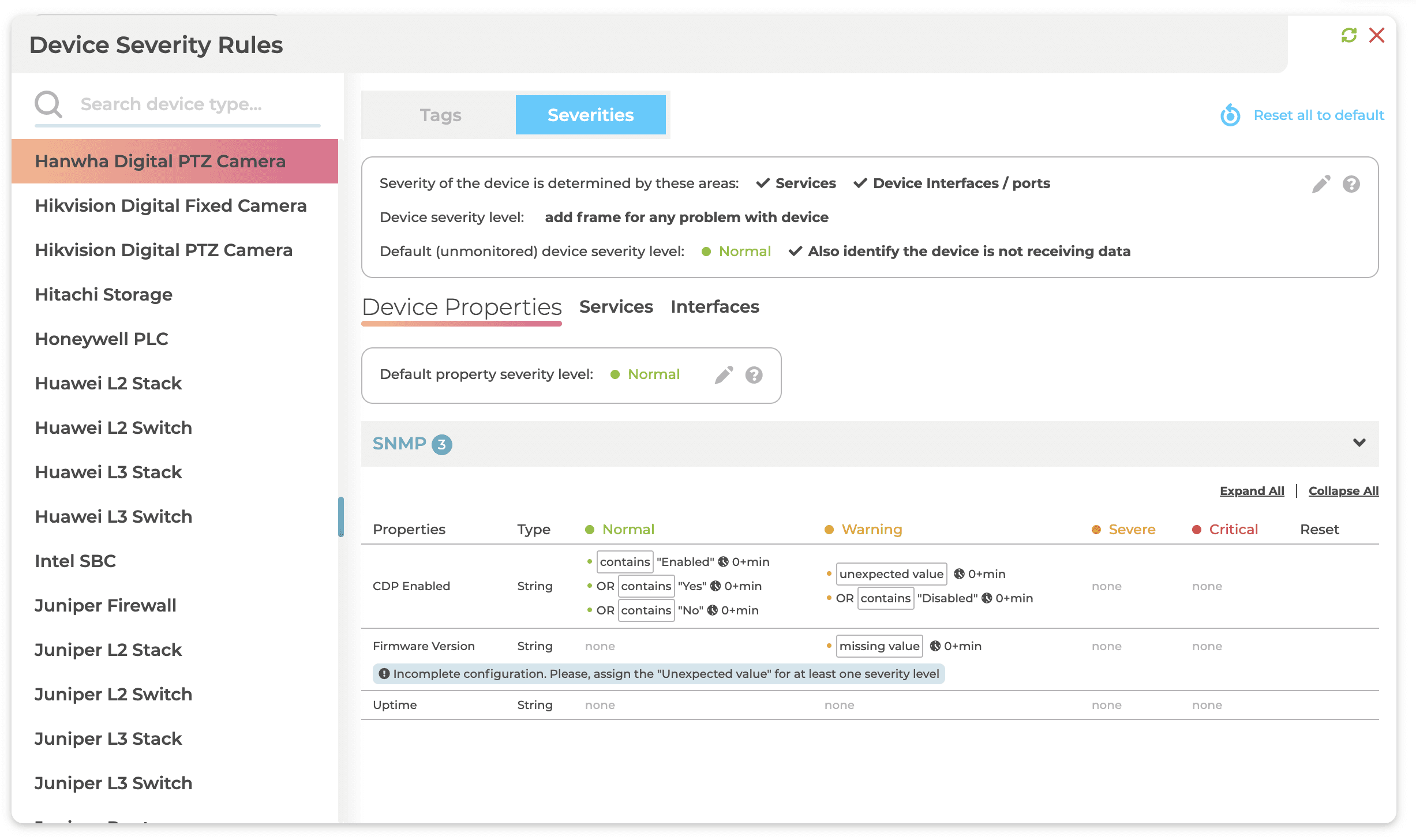1416x840 pixels.
Task: Click the device list scrollbar handle
Action: pyautogui.click(x=341, y=516)
